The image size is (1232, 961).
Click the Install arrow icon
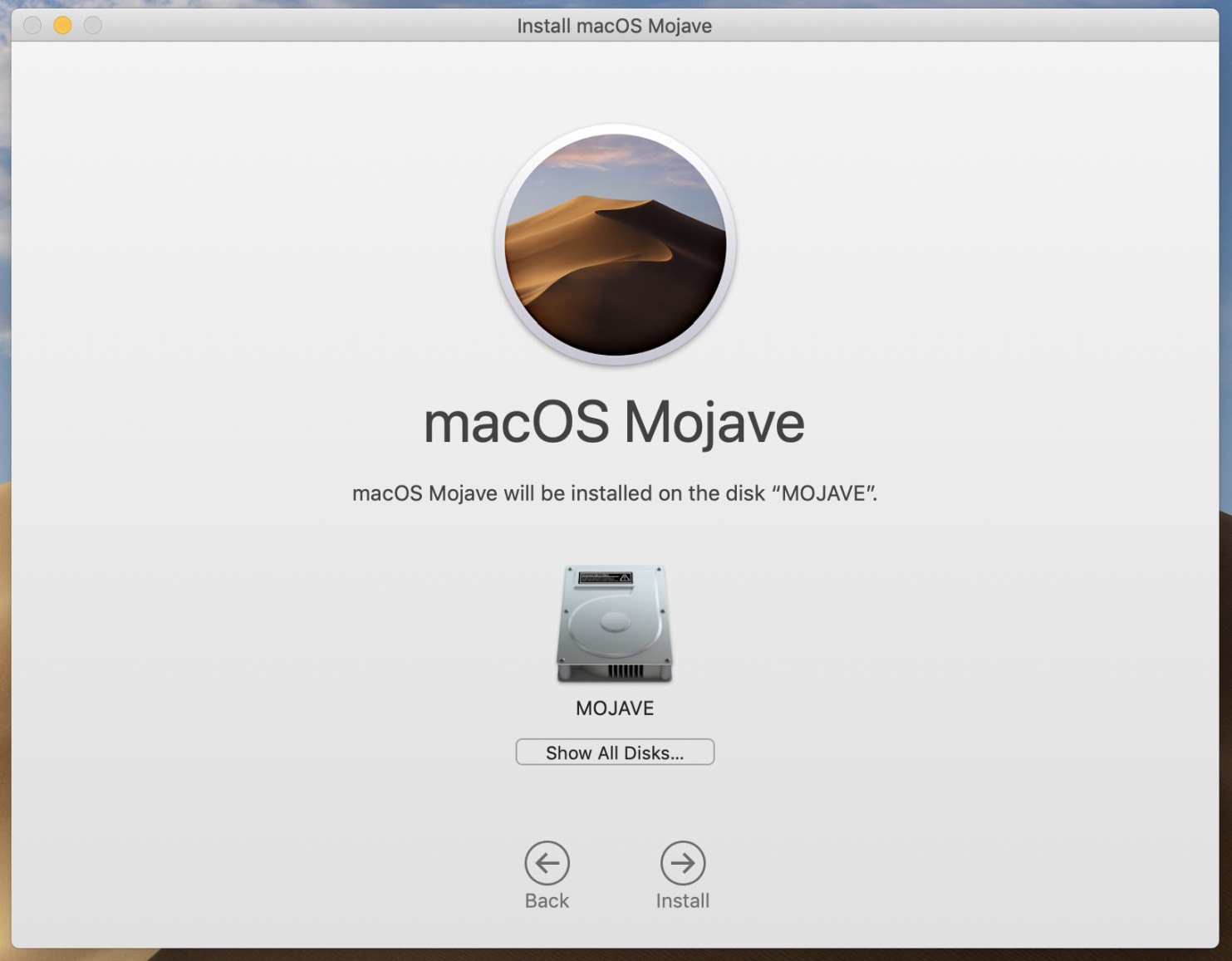click(683, 863)
